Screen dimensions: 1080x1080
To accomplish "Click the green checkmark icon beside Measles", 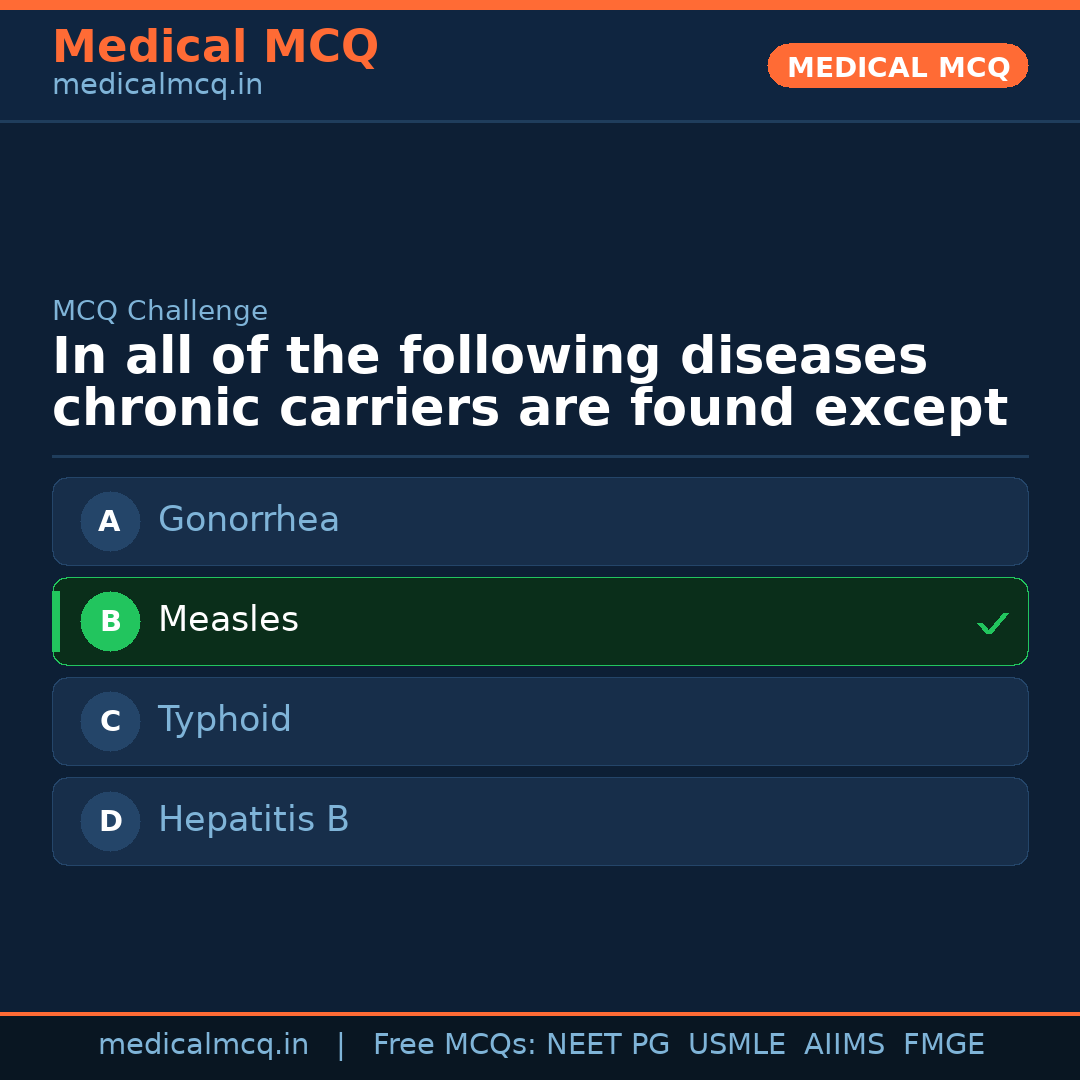I will [992, 623].
